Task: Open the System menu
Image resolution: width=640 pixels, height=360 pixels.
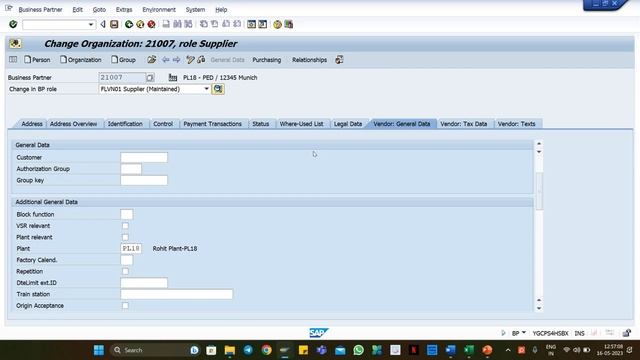Action: (196, 9)
